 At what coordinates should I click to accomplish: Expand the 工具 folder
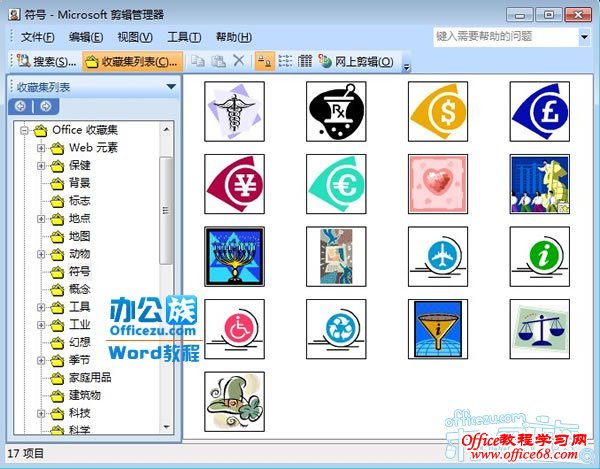tap(41, 307)
